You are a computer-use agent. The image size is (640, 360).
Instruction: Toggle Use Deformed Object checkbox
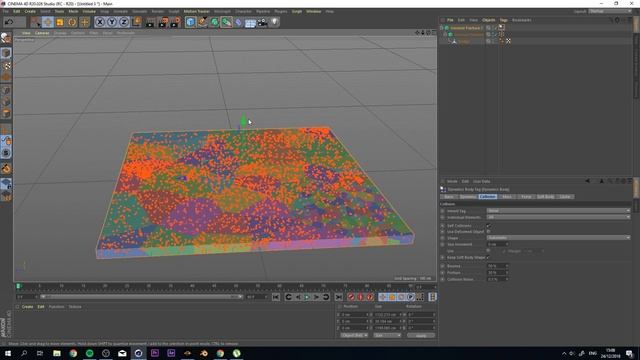point(488,231)
